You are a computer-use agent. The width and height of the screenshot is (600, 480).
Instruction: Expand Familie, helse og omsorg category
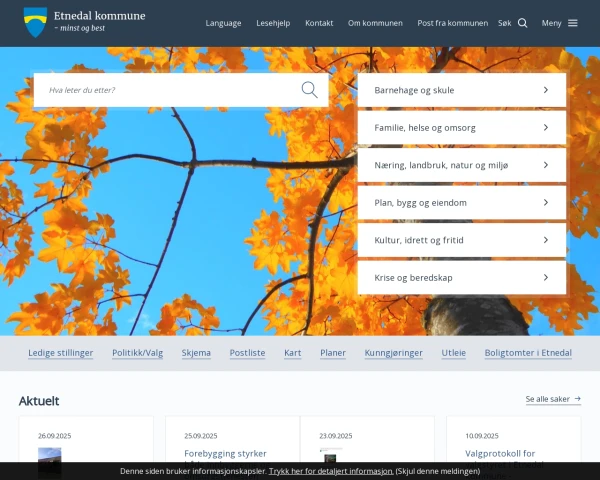pyautogui.click(x=461, y=128)
